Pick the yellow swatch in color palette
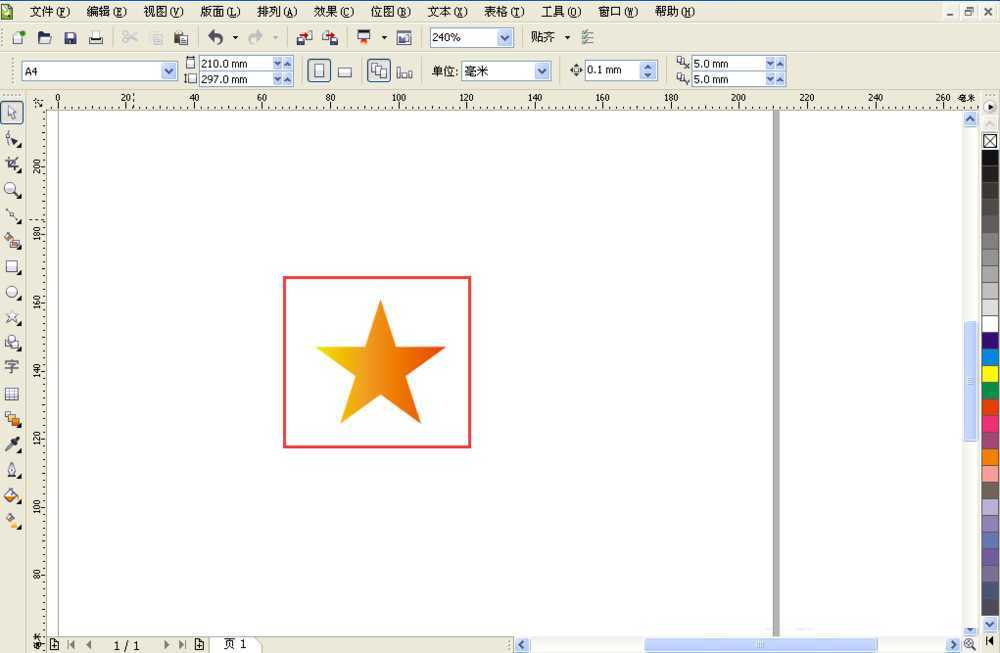1000x653 pixels. pyautogui.click(x=990, y=374)
